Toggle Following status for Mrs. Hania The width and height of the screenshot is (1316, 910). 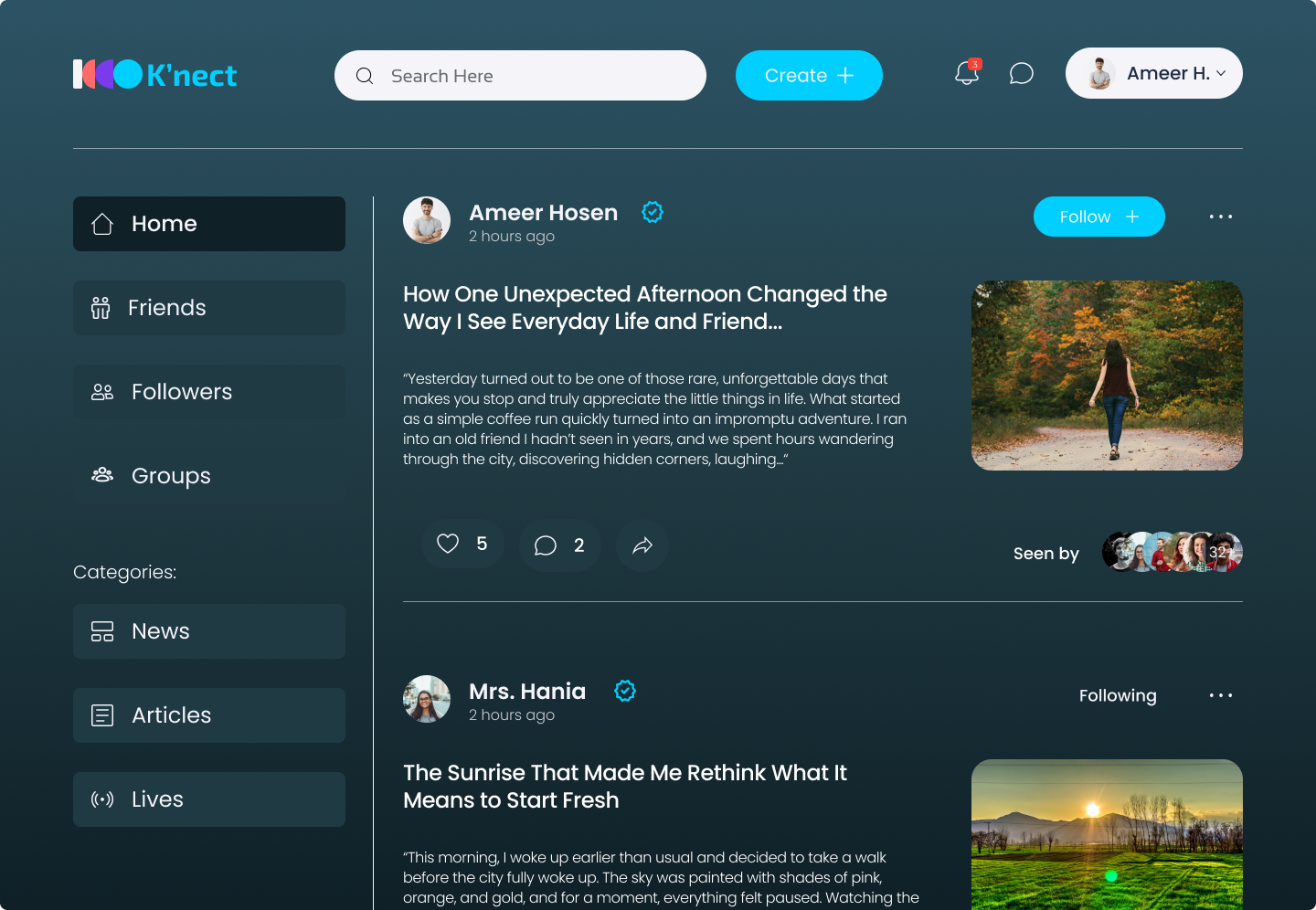pos(1117,695)
